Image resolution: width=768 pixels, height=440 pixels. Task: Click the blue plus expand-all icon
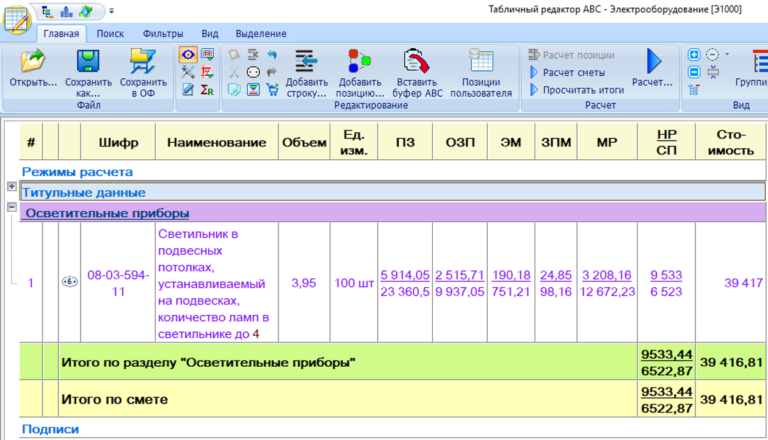[x=694, y=54]
